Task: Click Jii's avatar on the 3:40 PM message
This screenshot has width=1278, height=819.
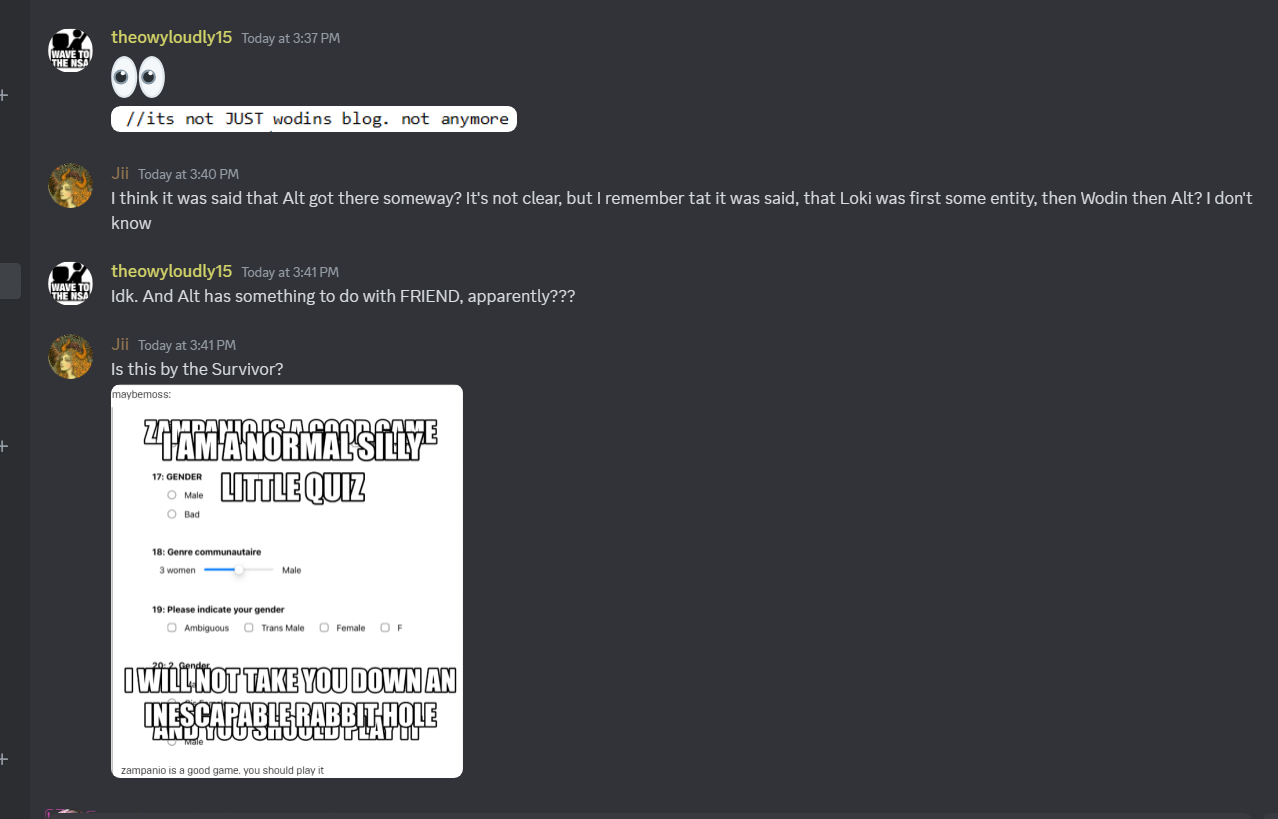Action: click(x=70, y=186)
